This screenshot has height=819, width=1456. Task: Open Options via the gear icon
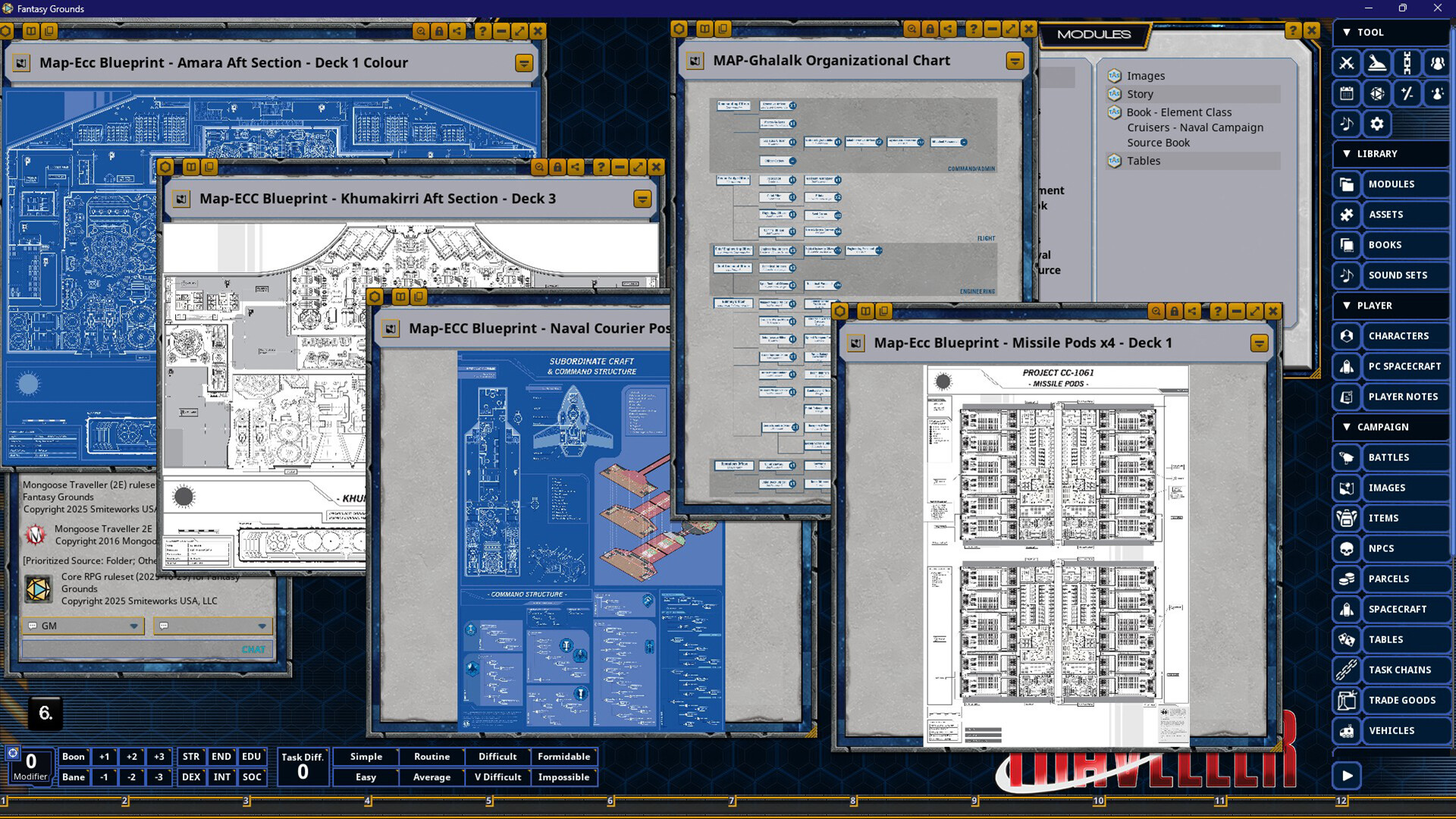1376,124
